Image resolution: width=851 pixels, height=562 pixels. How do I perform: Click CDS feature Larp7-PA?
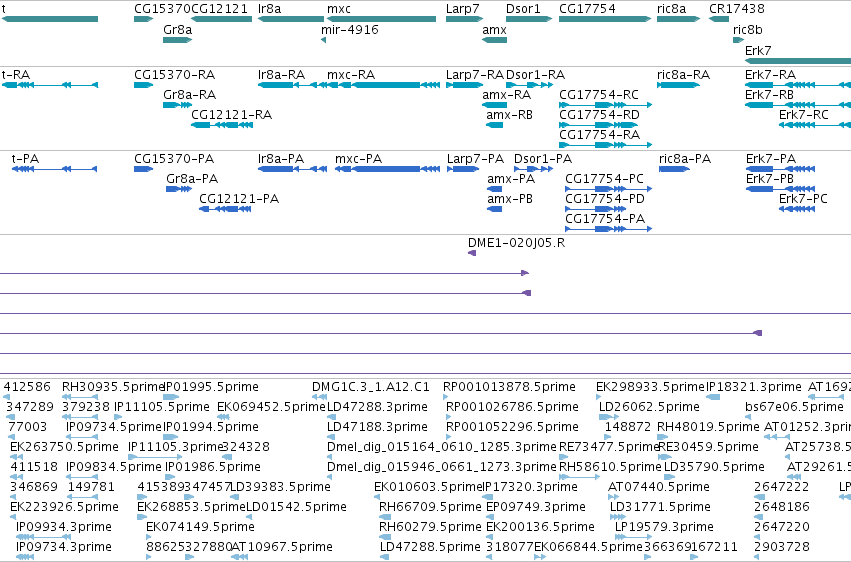tap(463, 169)
